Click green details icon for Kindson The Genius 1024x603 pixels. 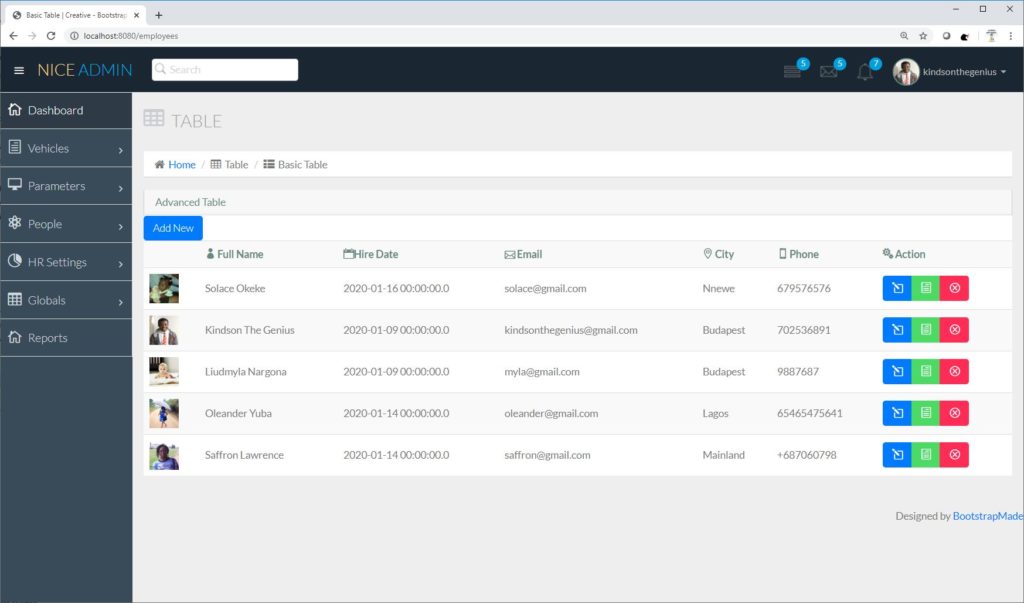[x=926, y=330]
